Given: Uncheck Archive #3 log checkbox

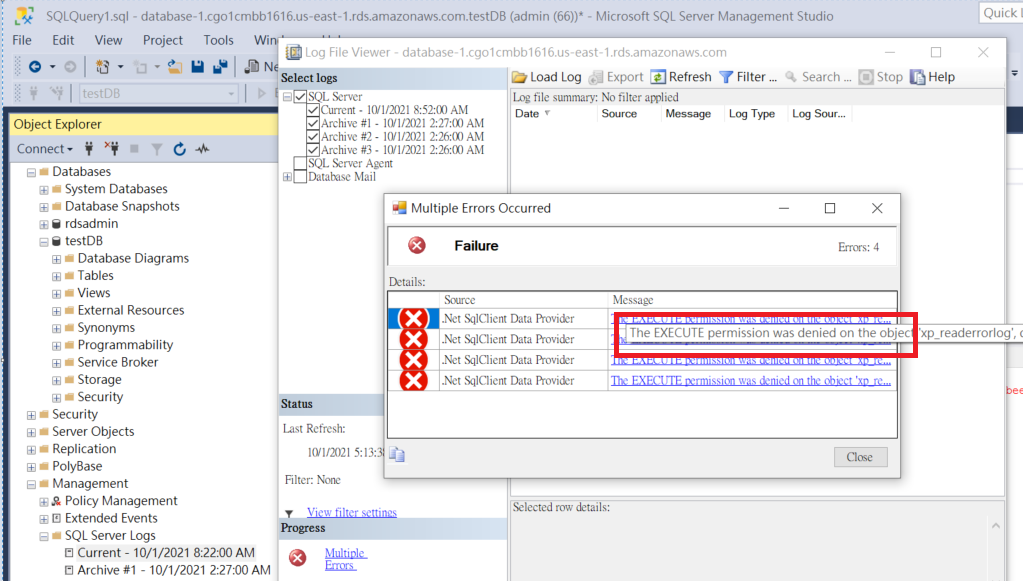Looking at the screenshot, I should (x=313, y=150).
